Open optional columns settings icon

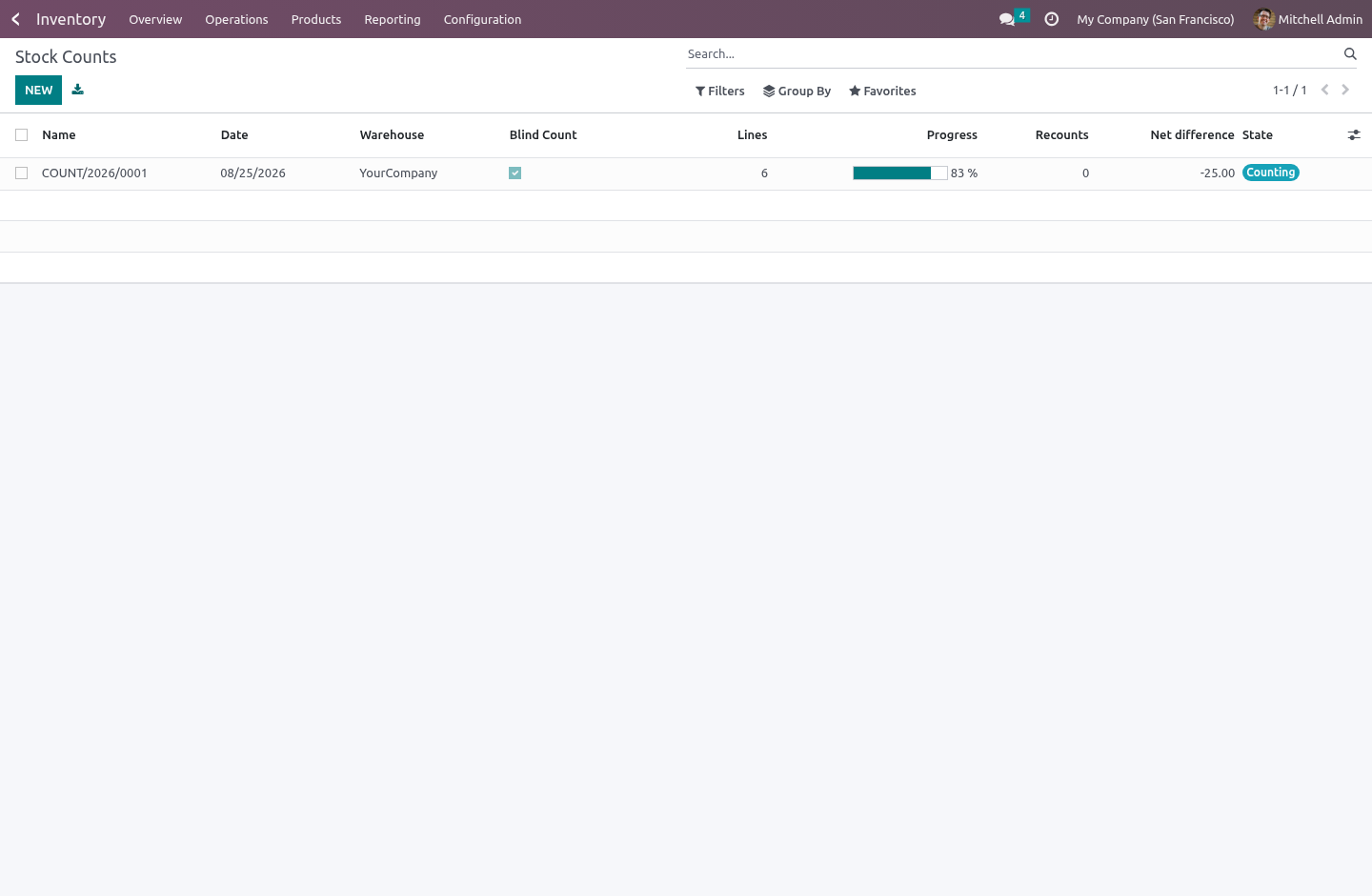tap(1354, 135)
